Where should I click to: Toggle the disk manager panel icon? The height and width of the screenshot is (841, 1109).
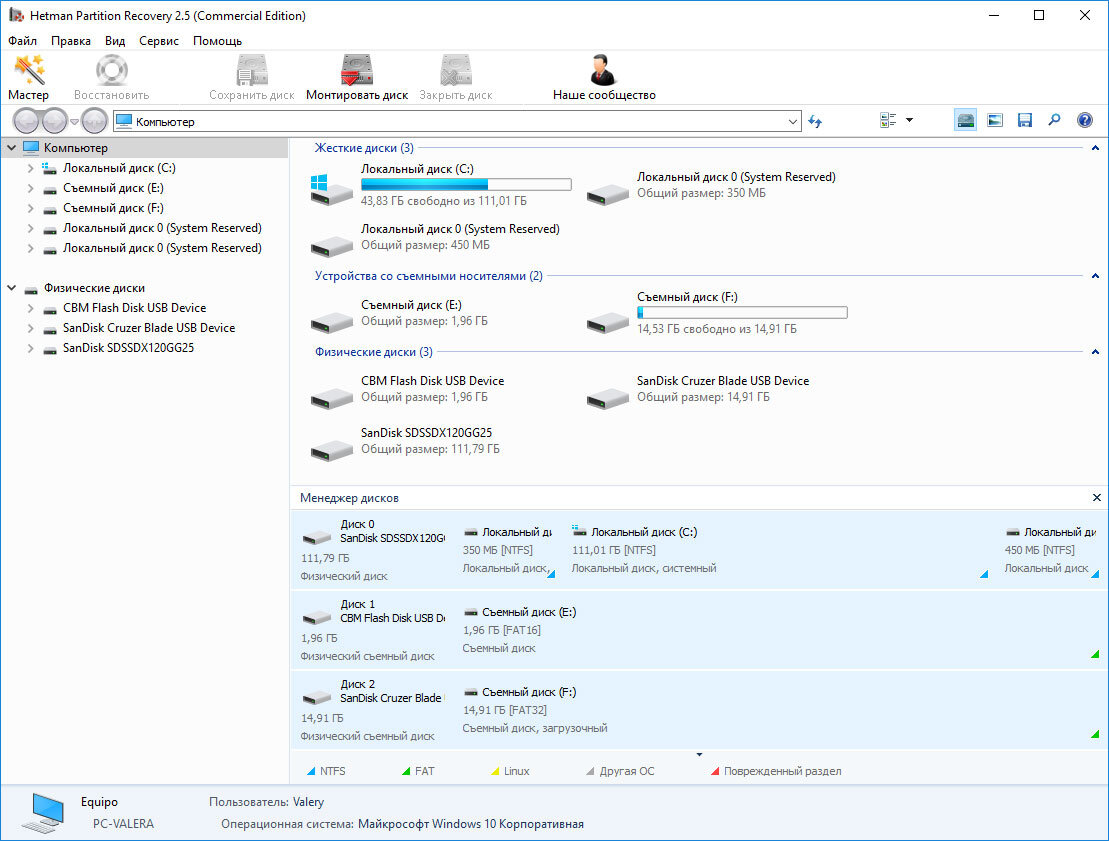[x=965, y=120]
